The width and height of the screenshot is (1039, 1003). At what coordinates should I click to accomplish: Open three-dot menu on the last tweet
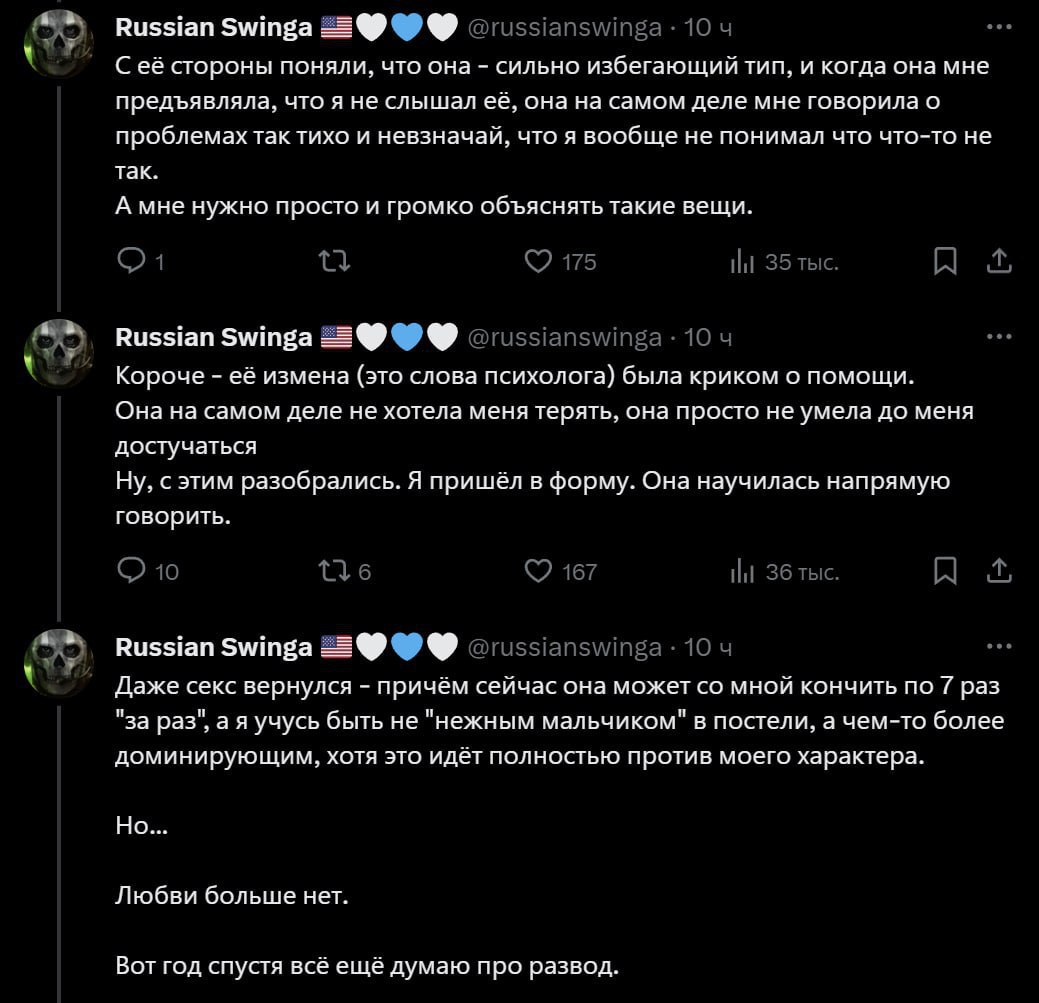click(x=998, y=647)
